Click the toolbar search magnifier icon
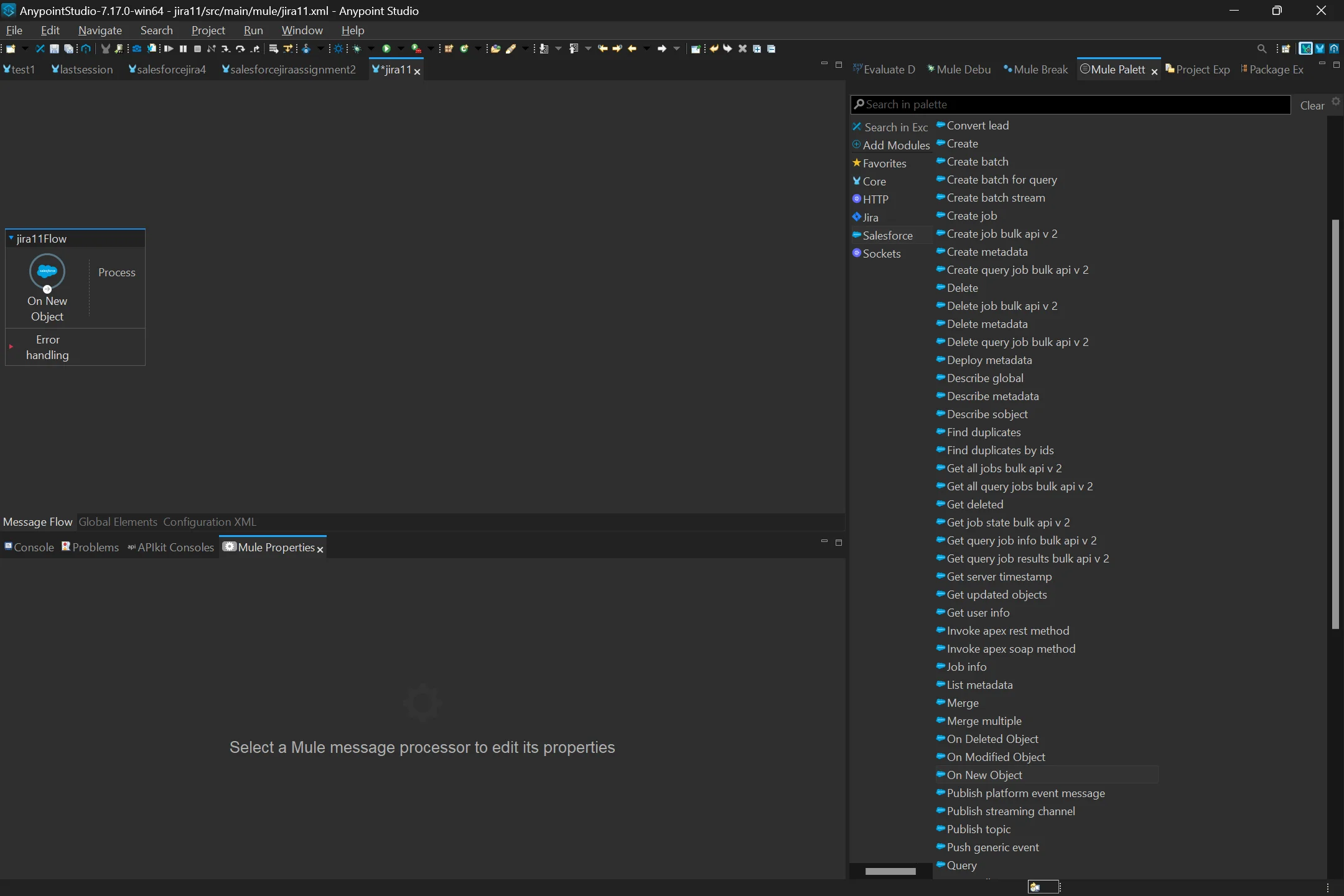Screen dimensions: 1344x896 click(x=1261, y=49)
